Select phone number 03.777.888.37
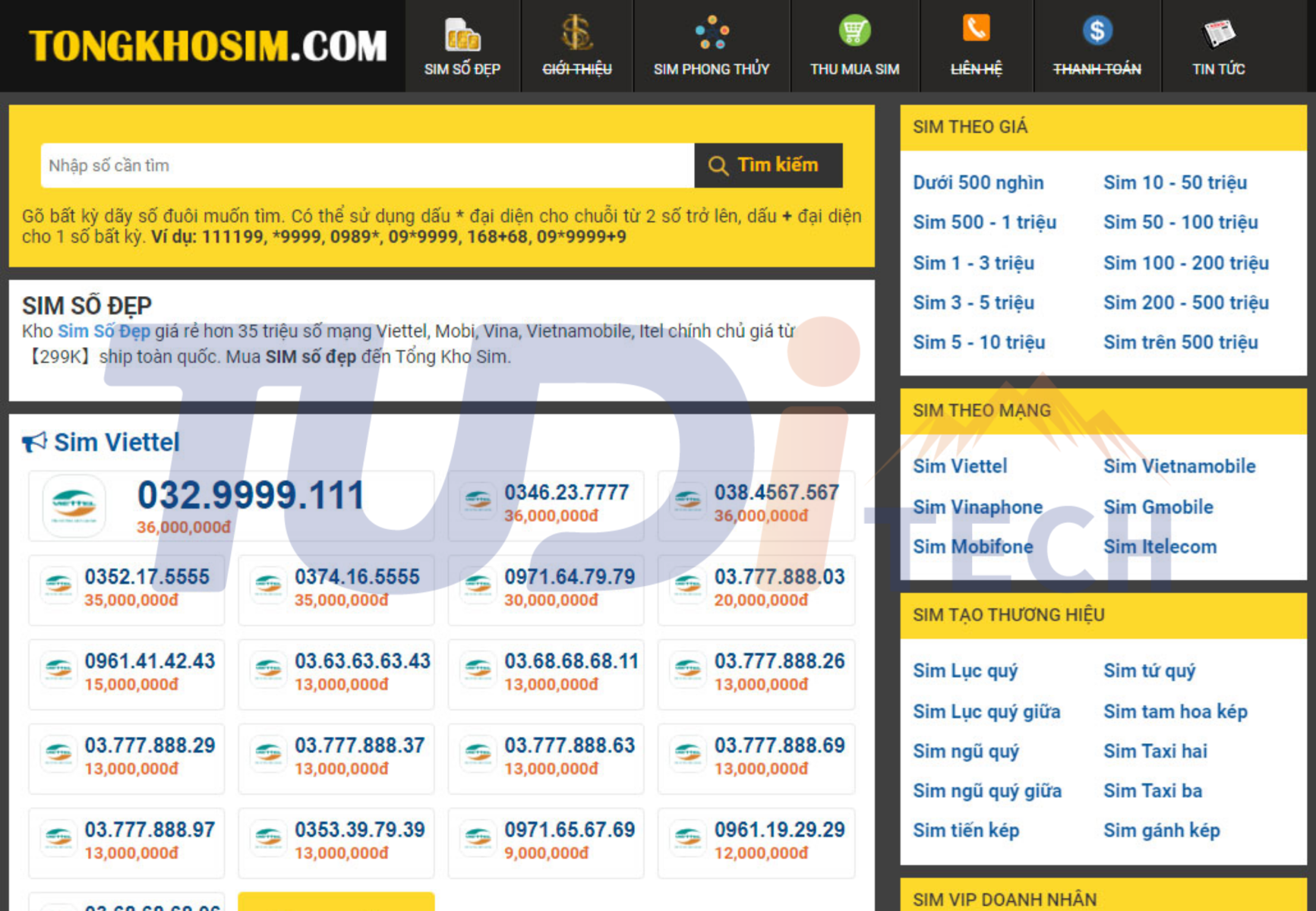The width and height of the screenshot is (1316, 911). pyautogui.click(x=359, y=746)
